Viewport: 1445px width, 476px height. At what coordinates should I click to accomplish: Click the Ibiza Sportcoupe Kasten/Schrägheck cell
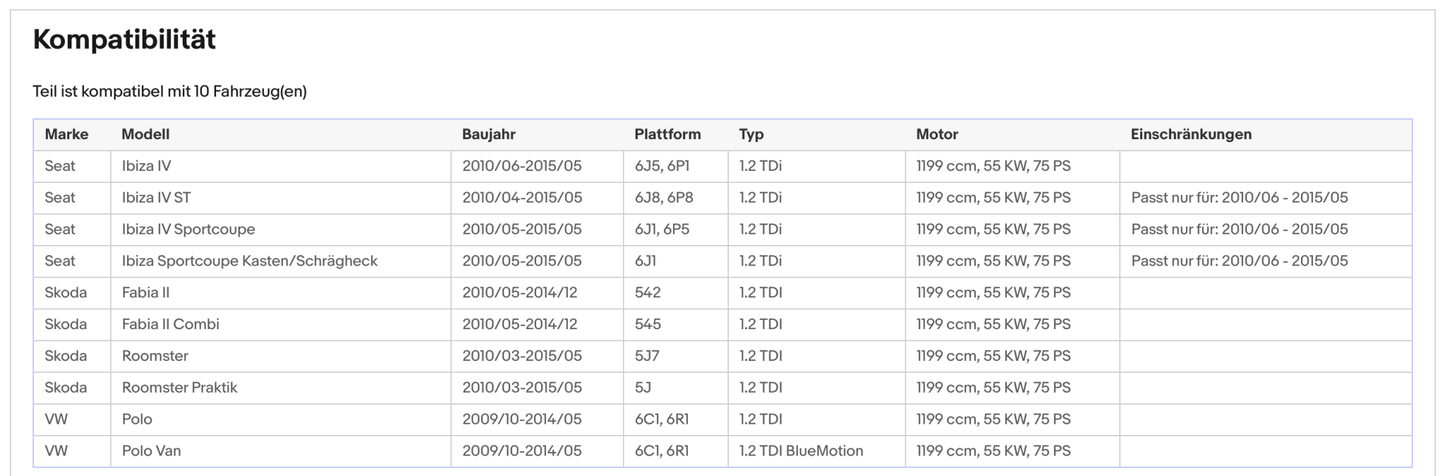(249, 261)
